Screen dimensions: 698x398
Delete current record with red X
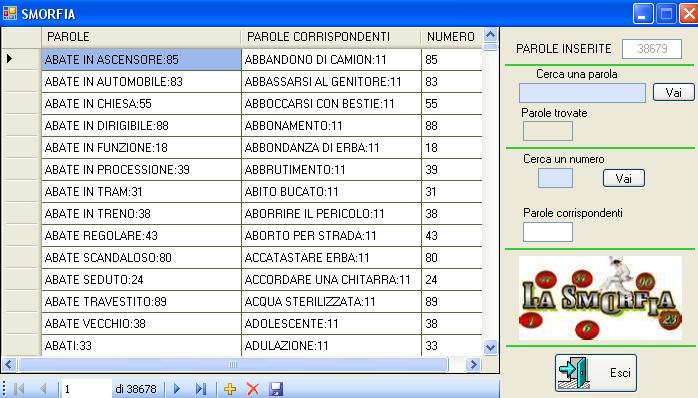pyautogui.click(x=252, y=389)
